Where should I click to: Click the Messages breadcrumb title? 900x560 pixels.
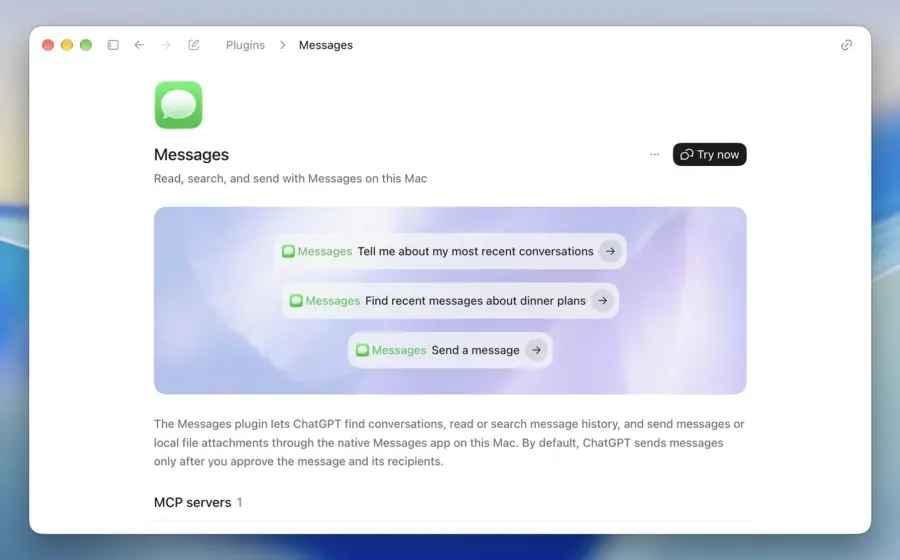(x=325, y=45)
